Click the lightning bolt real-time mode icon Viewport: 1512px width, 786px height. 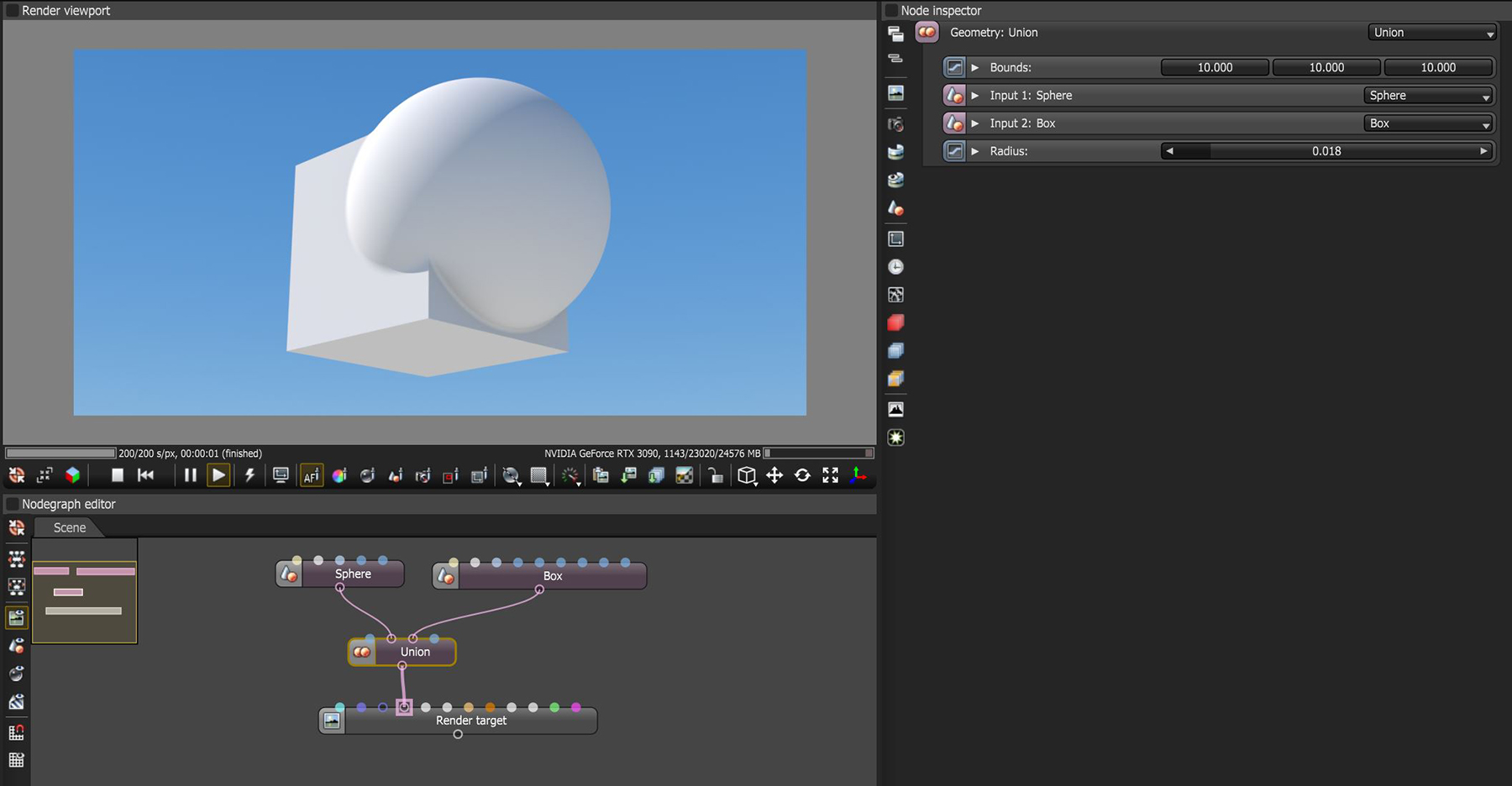click(x=249, y=475)
